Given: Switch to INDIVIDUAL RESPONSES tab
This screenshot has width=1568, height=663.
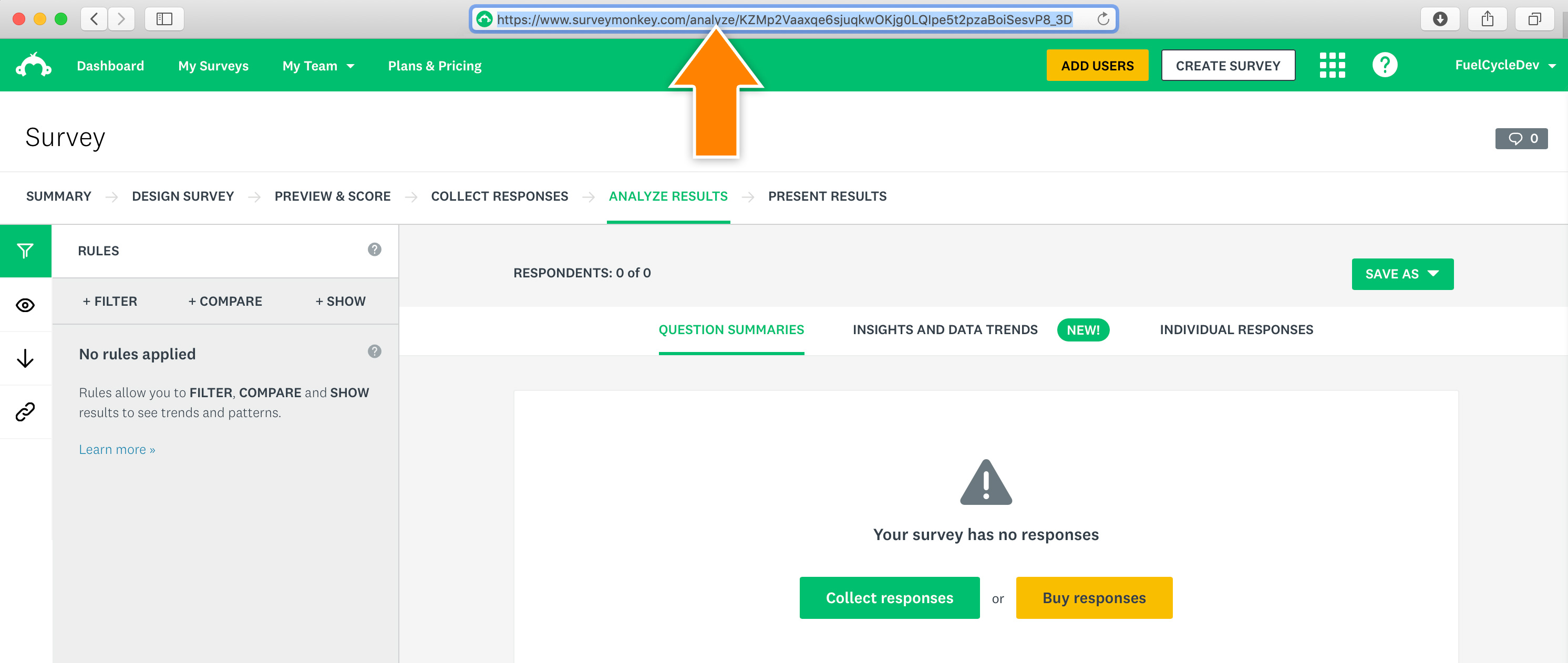Looking at the screenshot, I should click(x=1236, y=329).
